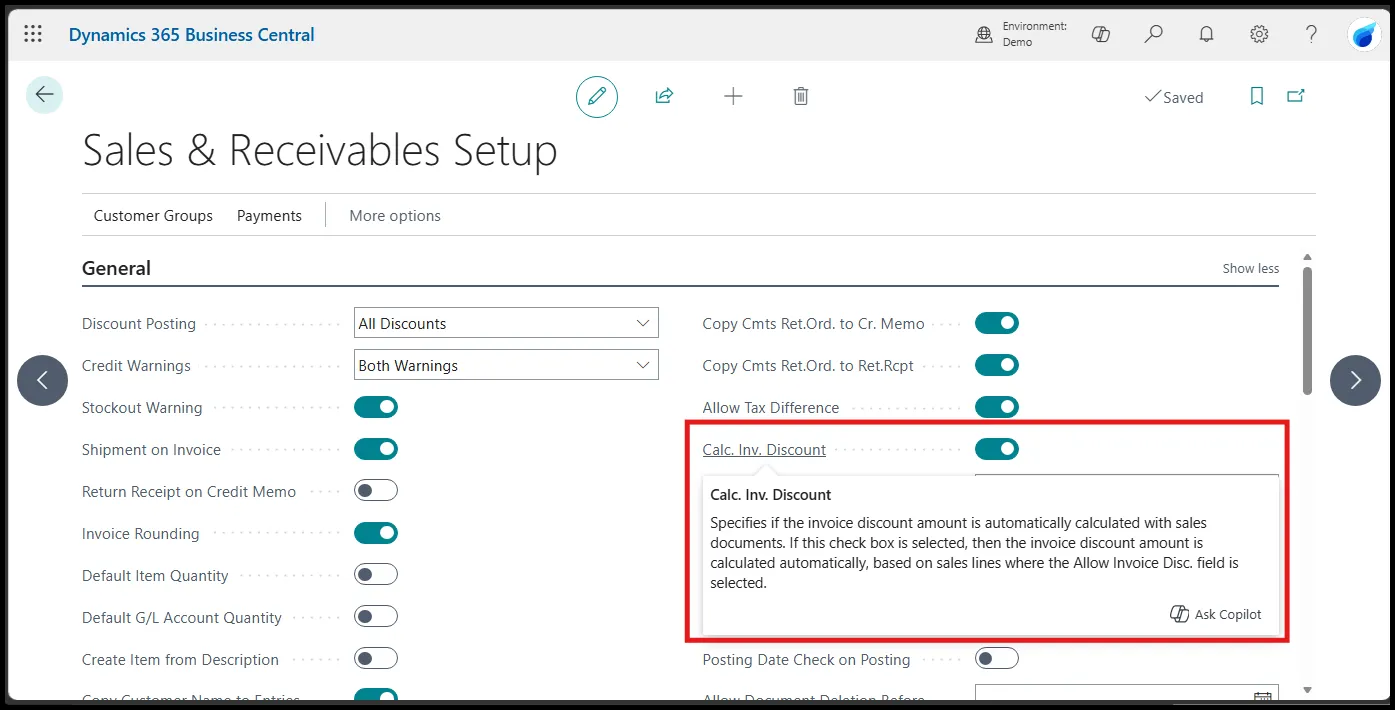The width and height of the screenshot is (1395, 710).
Task: Toggle Stockout Warning switch
Action: coord(376,407)
